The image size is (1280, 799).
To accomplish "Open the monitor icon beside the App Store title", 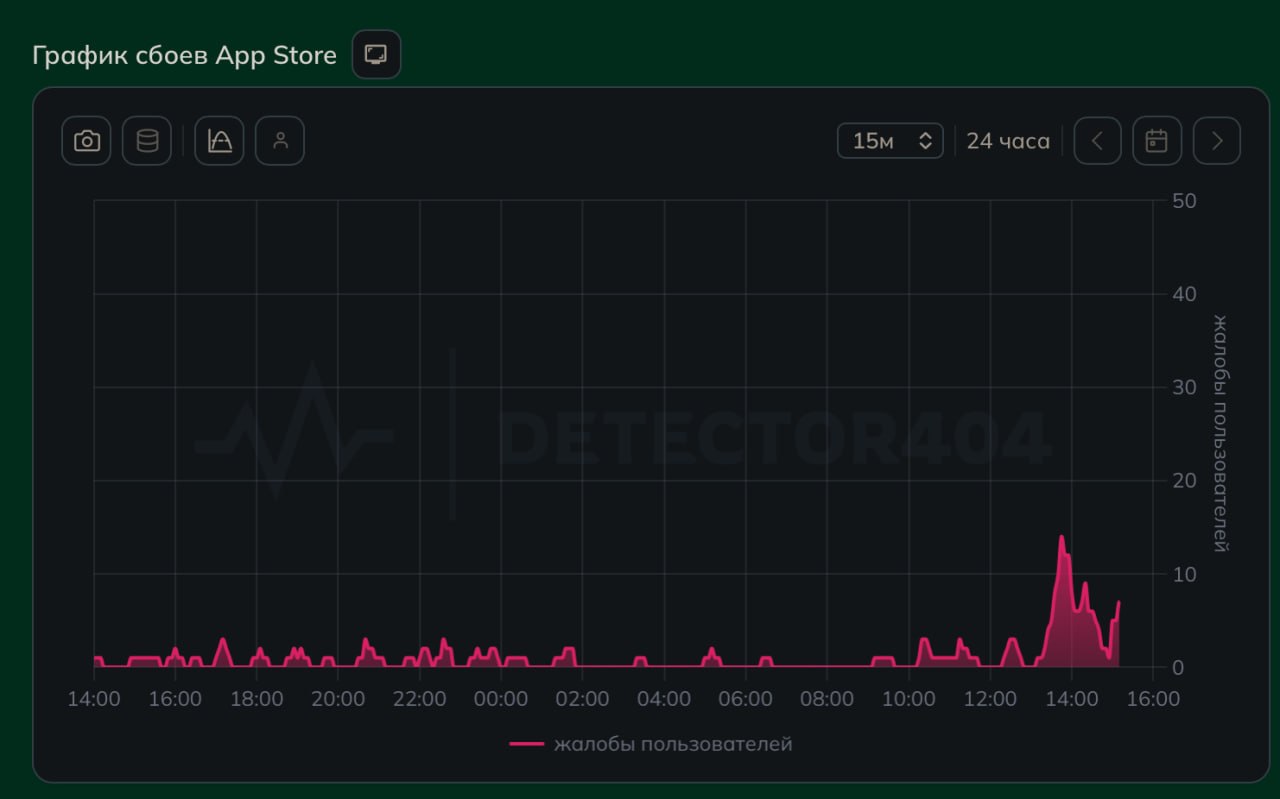I will (x=376, y=54).
